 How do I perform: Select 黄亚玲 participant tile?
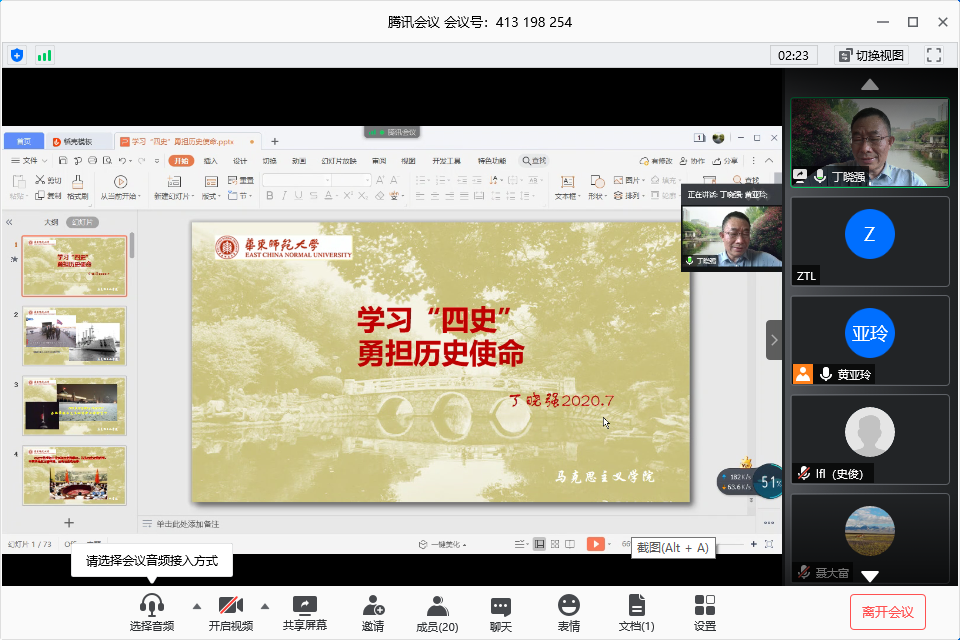point(869,341)
